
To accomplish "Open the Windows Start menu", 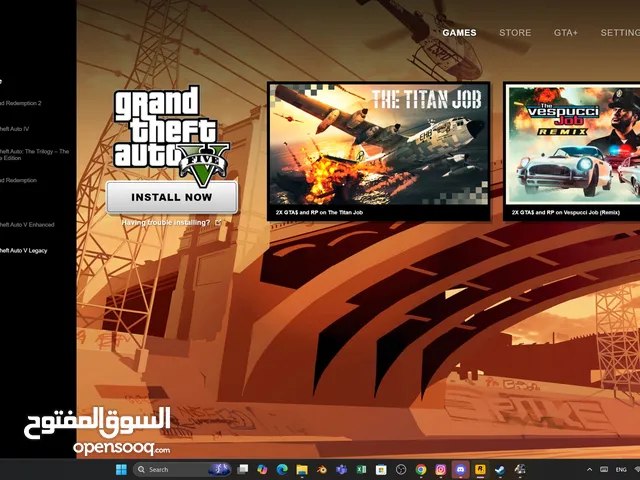I will pos(121,469).
